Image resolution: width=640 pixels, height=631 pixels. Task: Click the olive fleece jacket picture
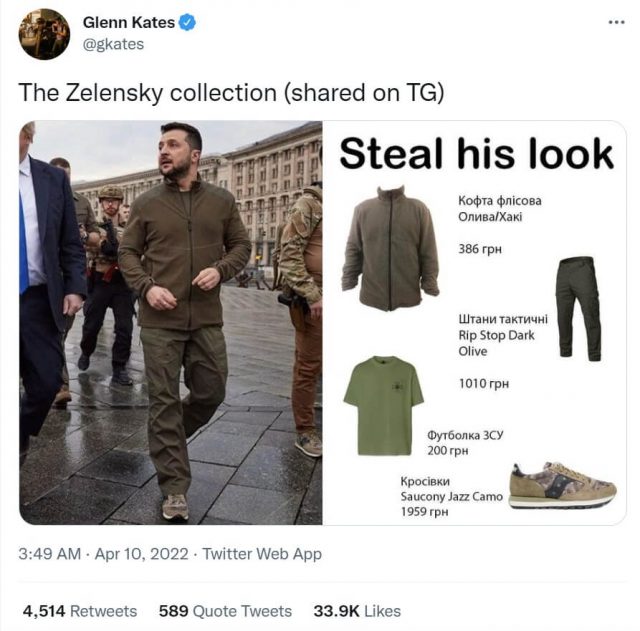(x=391, y=248)
